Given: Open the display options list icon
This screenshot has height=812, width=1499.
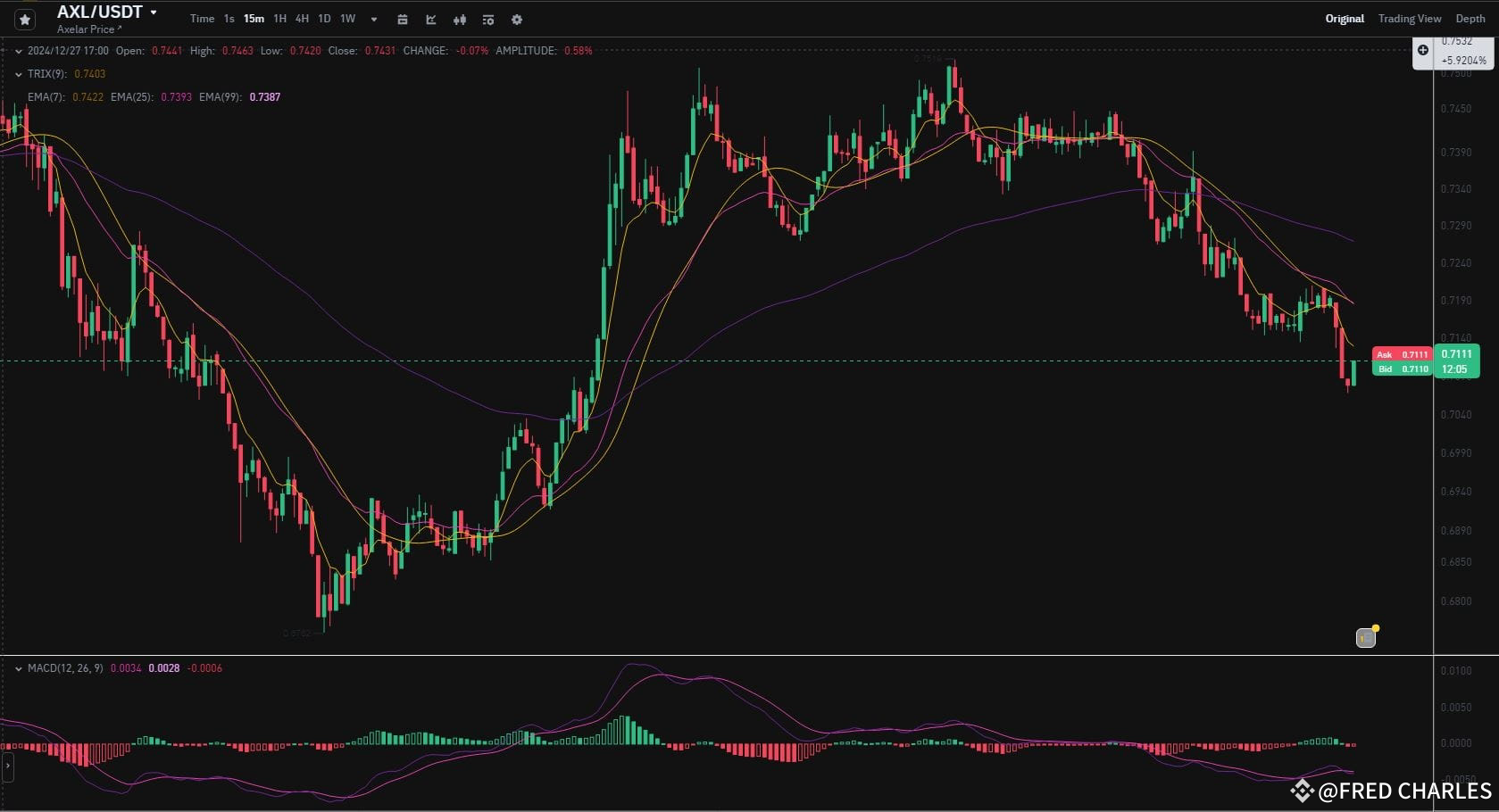Looking at the screenshot, I should [488, 20].
